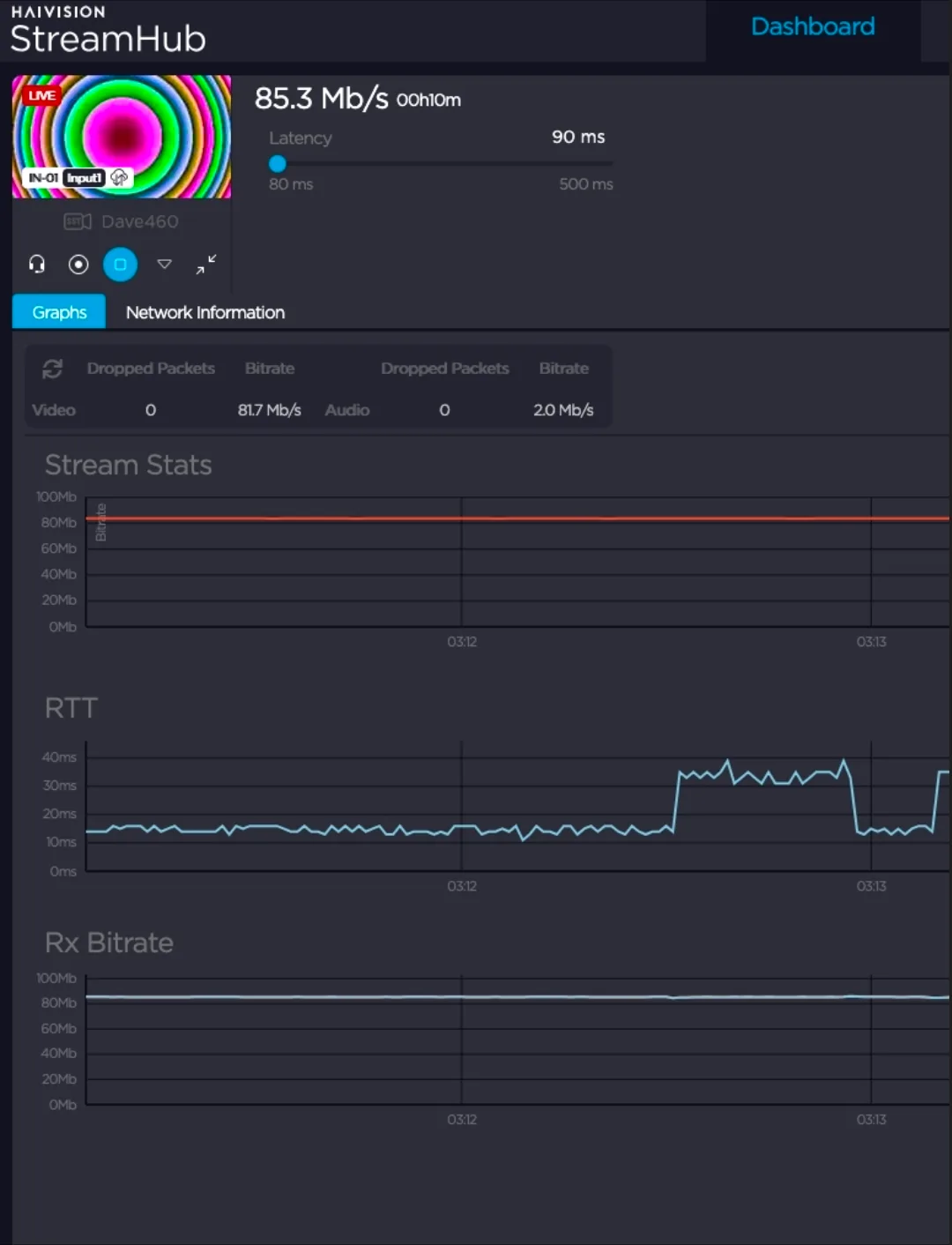Click the Rx Bitrate graph heading
This screenshot has width=952, height=1245.
(109, 943)
